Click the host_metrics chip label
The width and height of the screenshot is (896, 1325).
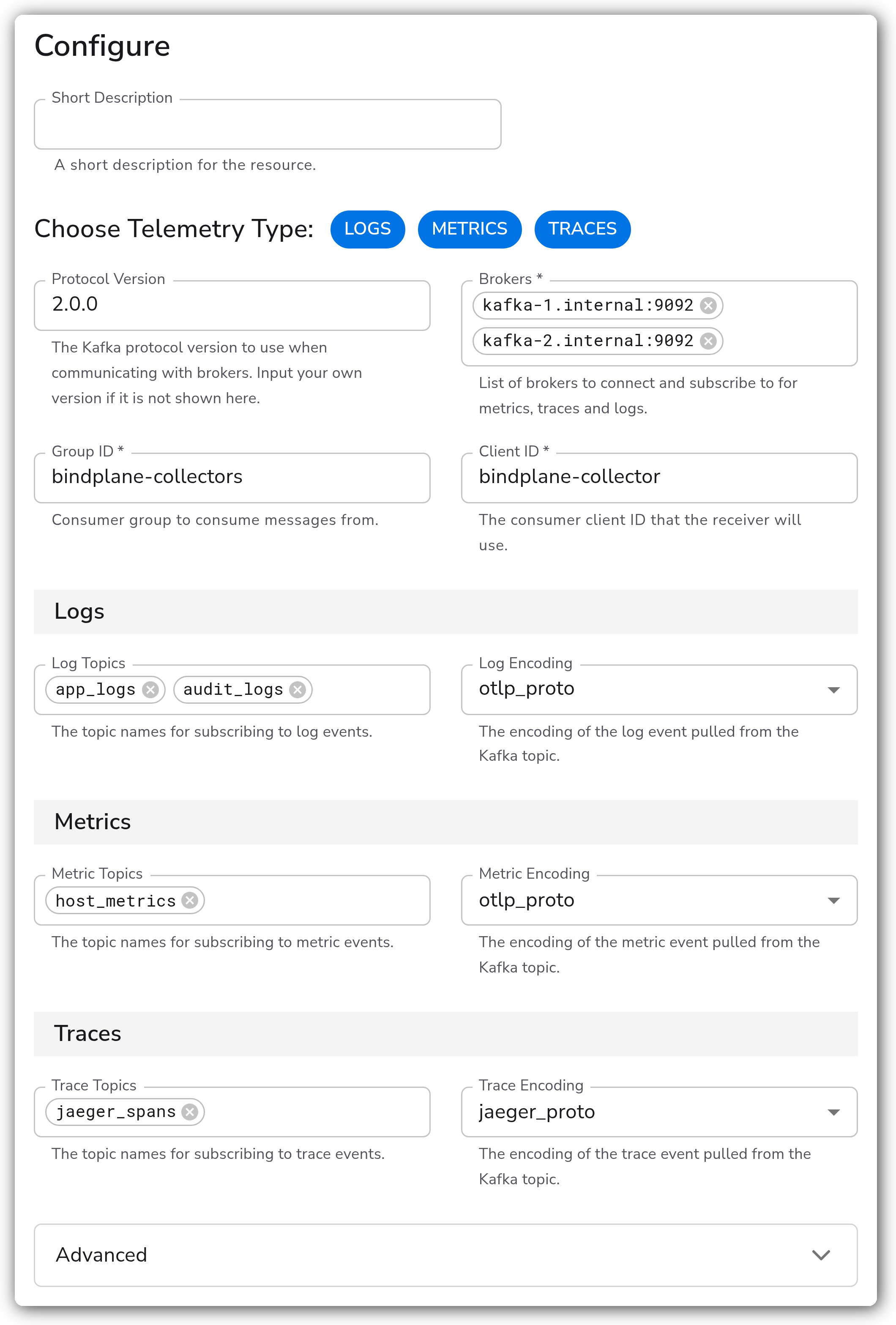point(116,901)
